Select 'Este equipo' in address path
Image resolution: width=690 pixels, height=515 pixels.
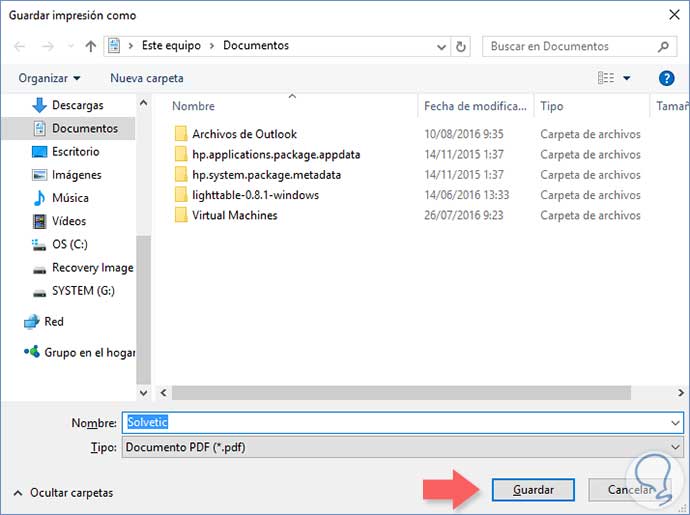171,46
